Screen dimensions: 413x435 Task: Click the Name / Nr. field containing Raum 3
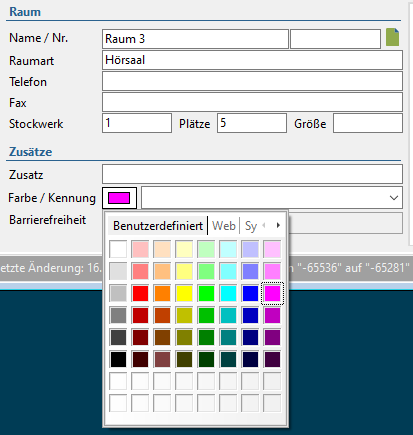[195, 39]
